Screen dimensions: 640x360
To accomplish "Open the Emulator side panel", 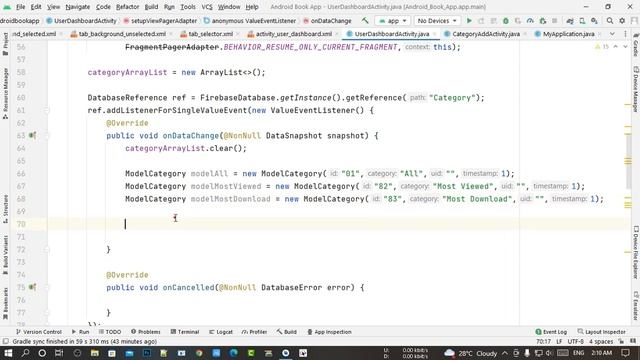I will pyautogui.click(x=636, y=305).
